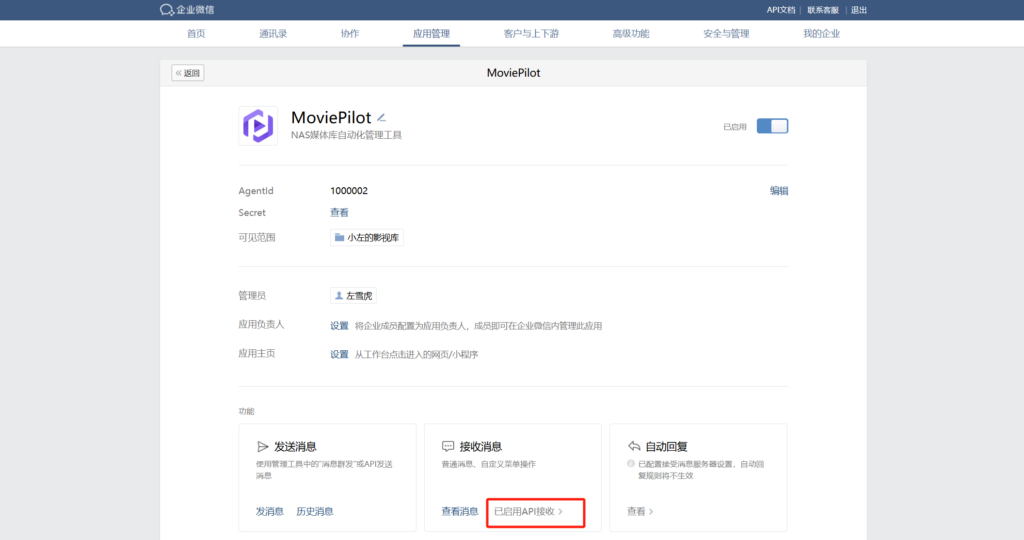Open the 历史消息 link
The width and height of the screenshot is (1024, 540).
click(315, 511)
